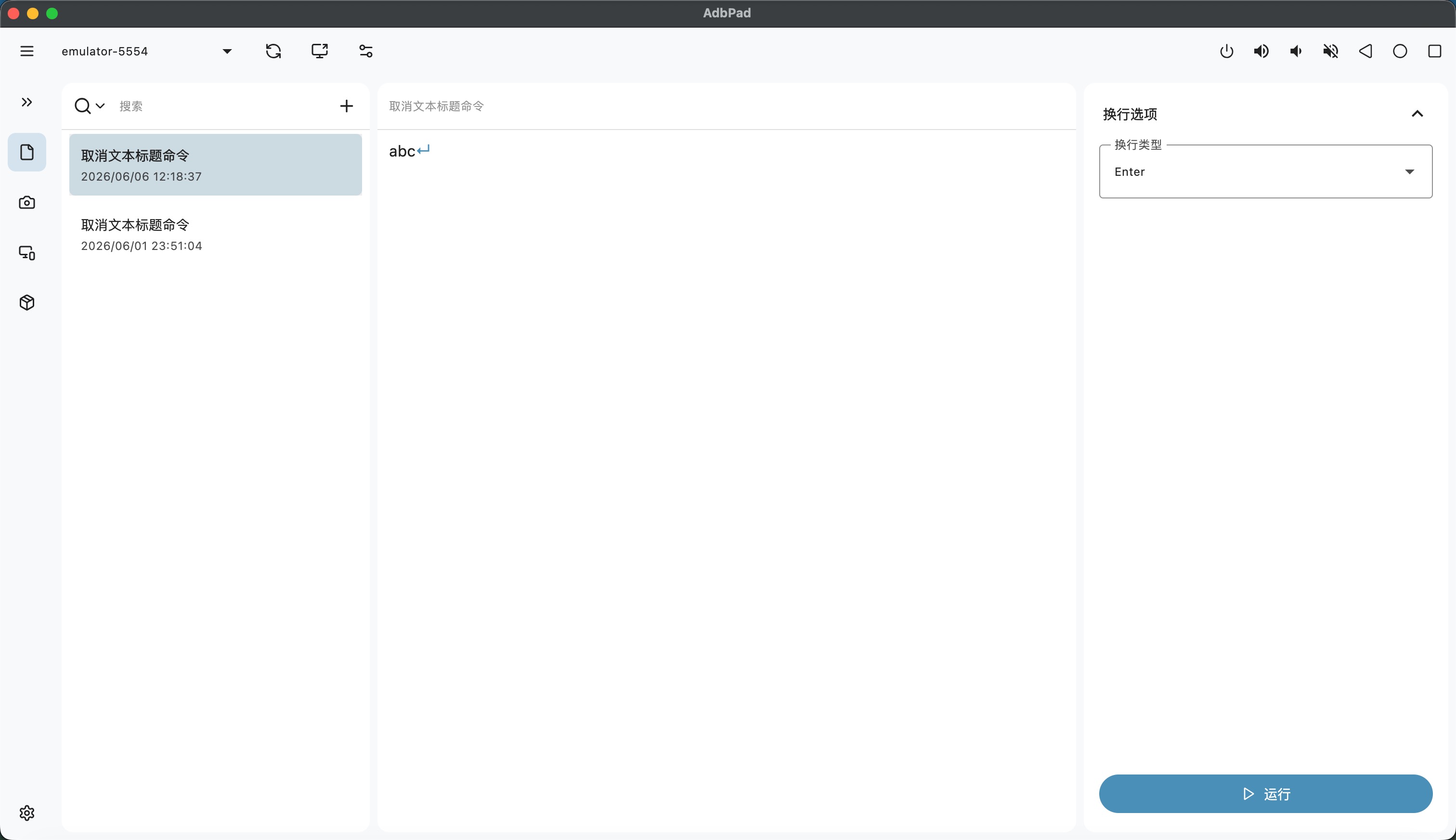The width and height of the screenshot is (1456, 840).
Task: Expand the sidebar with double chevron
Action: pos(26,102)
